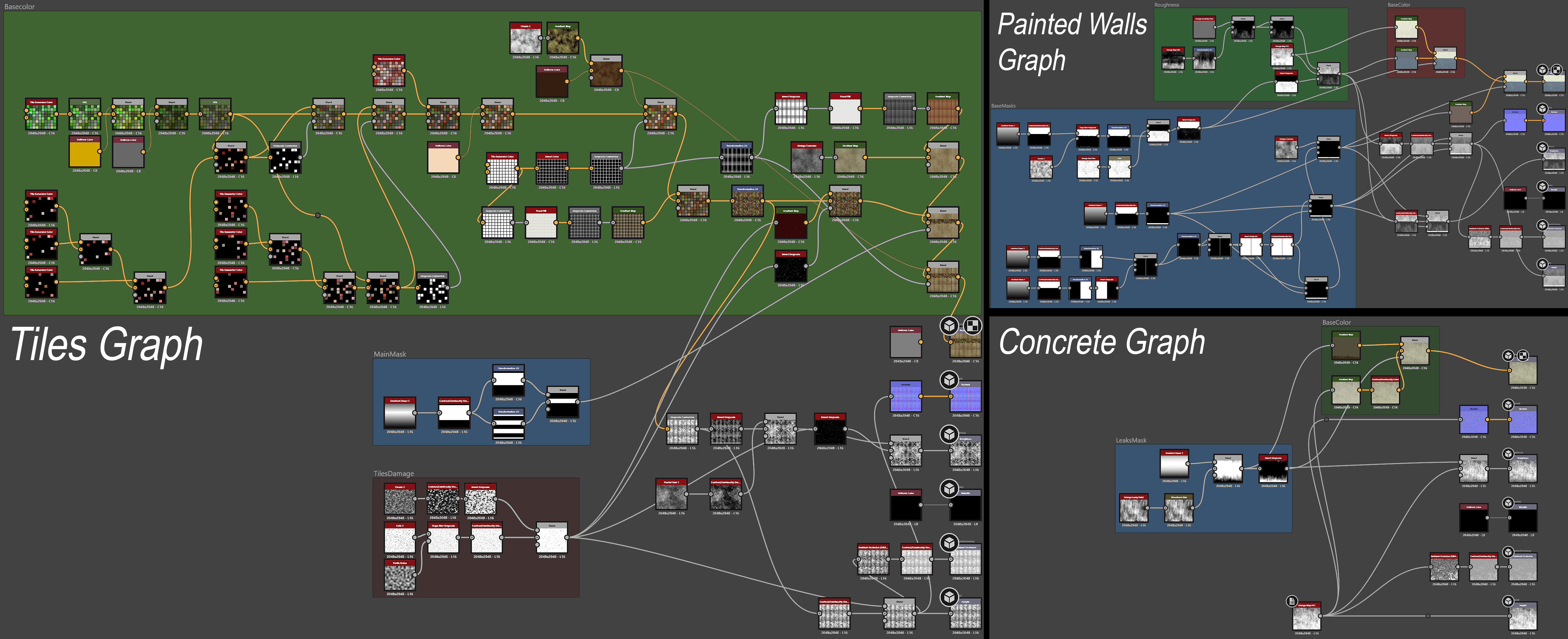Viewport: 1568px width, 639px height.
Task: Select cube badge on Painted Walls Roughness output
Action: tap(1542, 148)
